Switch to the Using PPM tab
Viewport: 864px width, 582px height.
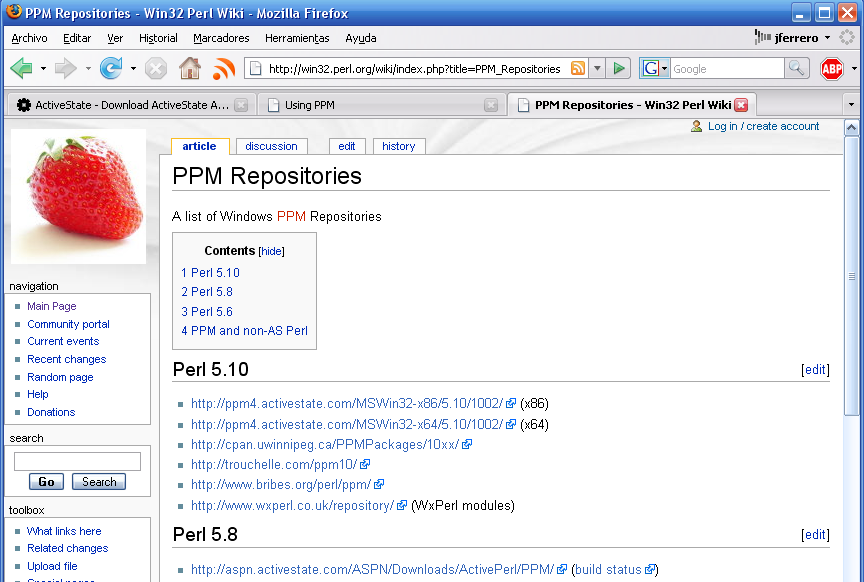point(380,105)
